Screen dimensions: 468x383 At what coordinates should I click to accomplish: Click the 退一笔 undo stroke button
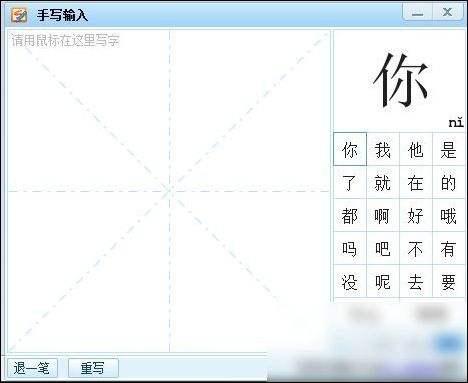click(x=32, y=368)
